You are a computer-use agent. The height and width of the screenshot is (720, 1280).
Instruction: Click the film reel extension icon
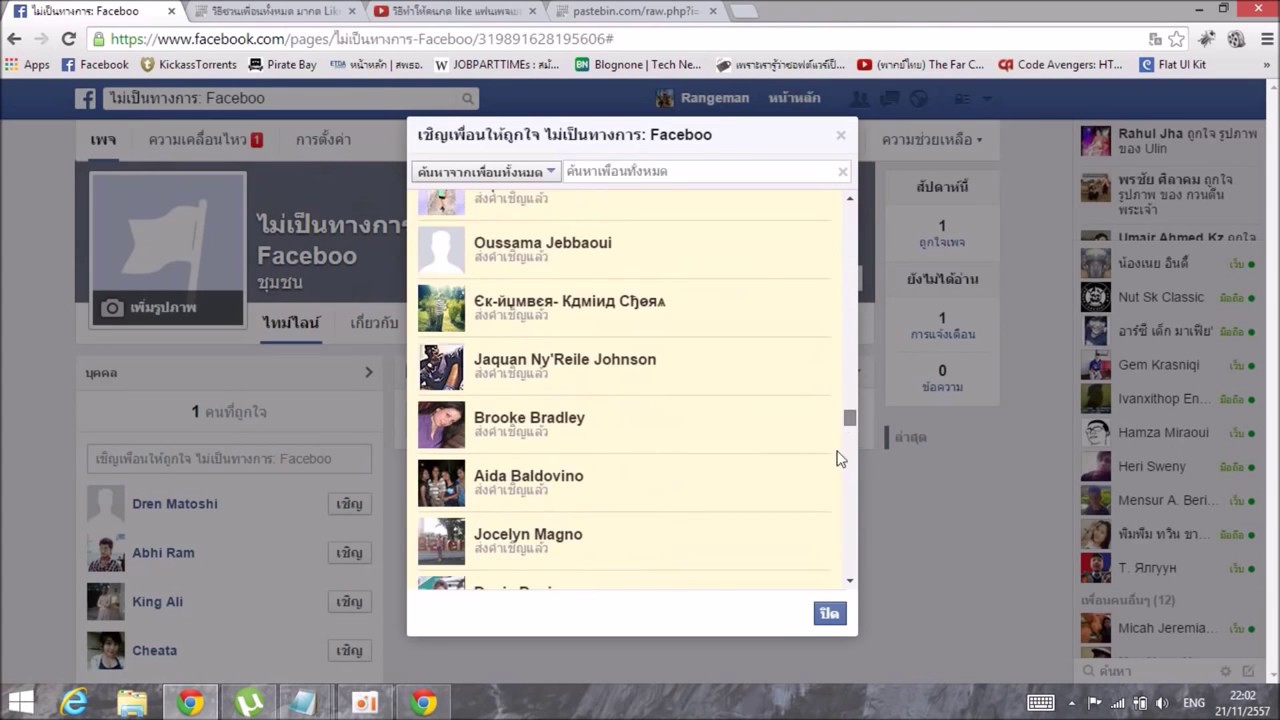[1236, 39]
